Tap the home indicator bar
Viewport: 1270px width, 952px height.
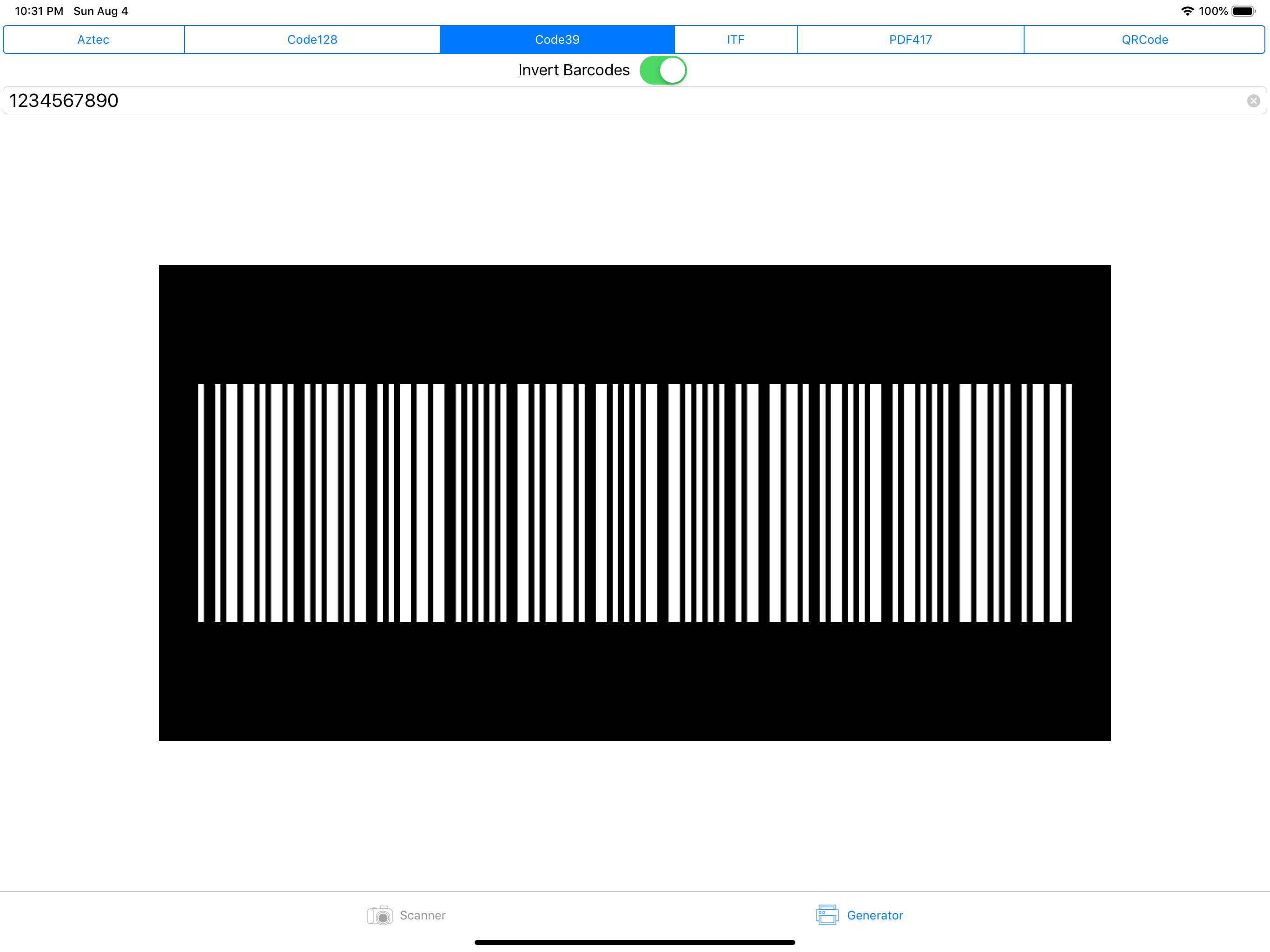pyautogui.click(x=635, y=942)
